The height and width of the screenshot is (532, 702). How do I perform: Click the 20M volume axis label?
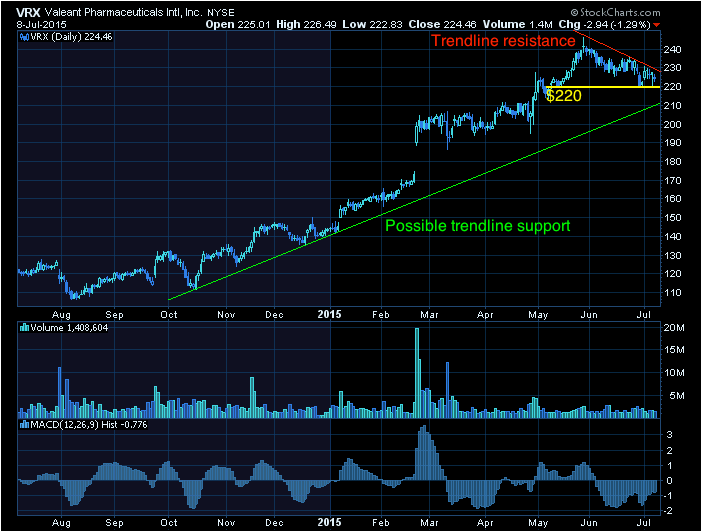click(674, 328)
